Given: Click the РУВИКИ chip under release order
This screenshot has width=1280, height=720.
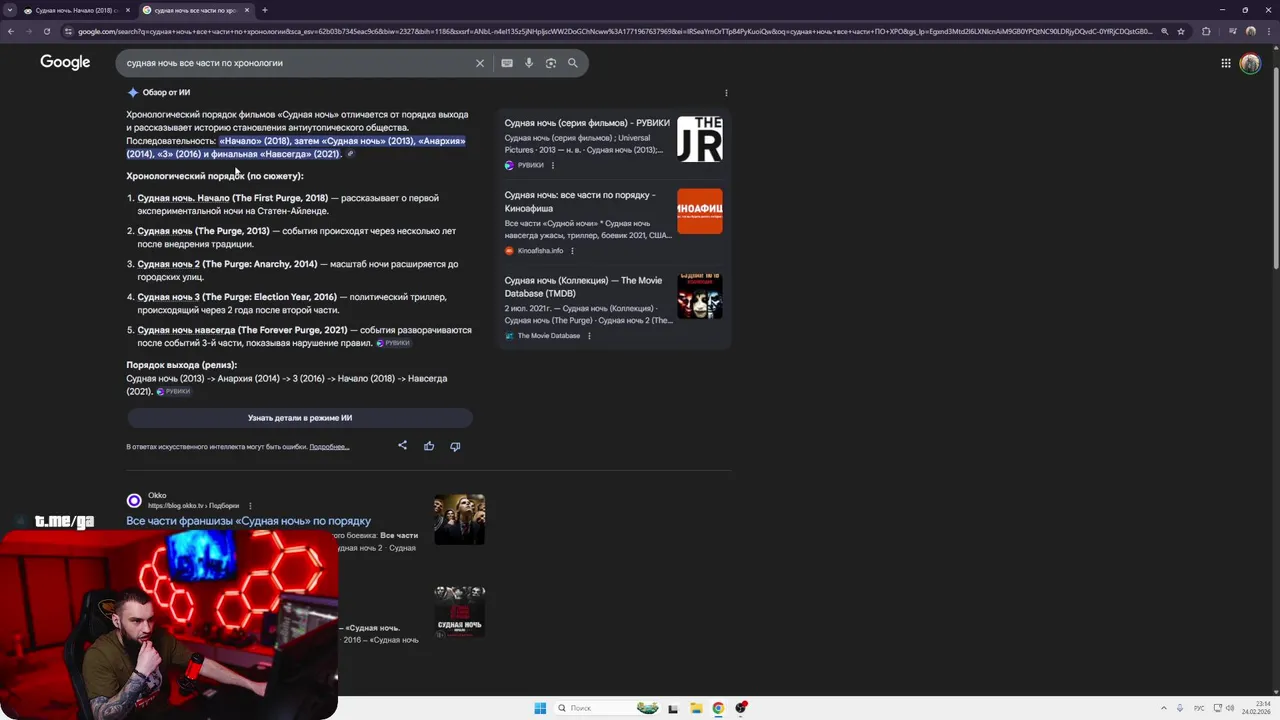Looking at the screenshot, I should tap(173, 391).
